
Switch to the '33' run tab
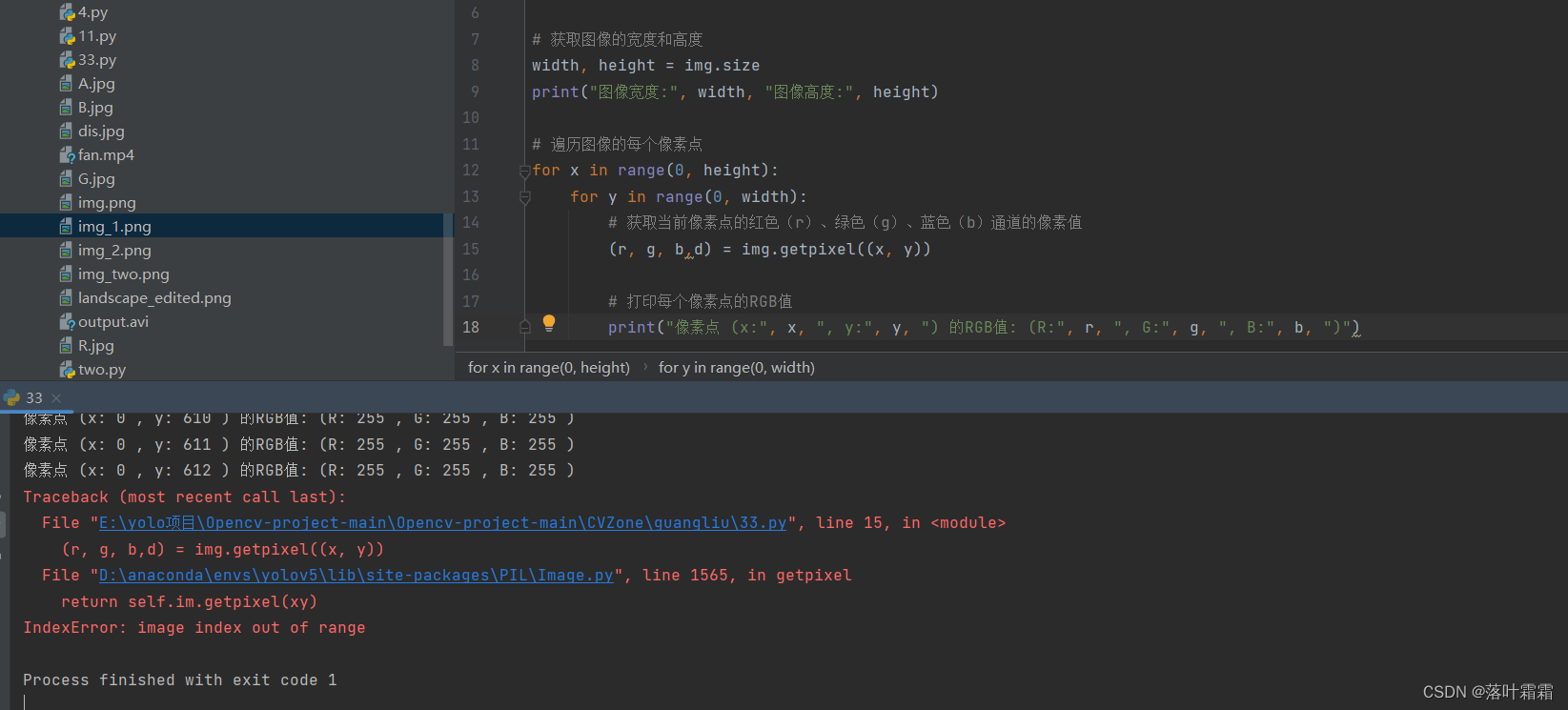34,398
